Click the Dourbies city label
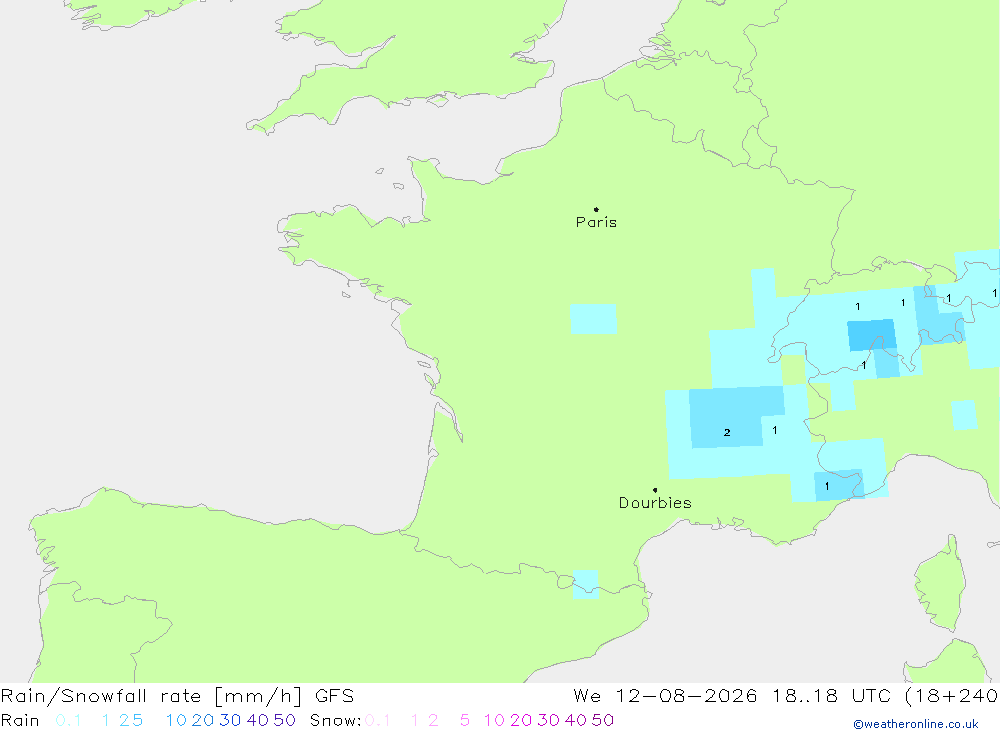 (655, 503)
